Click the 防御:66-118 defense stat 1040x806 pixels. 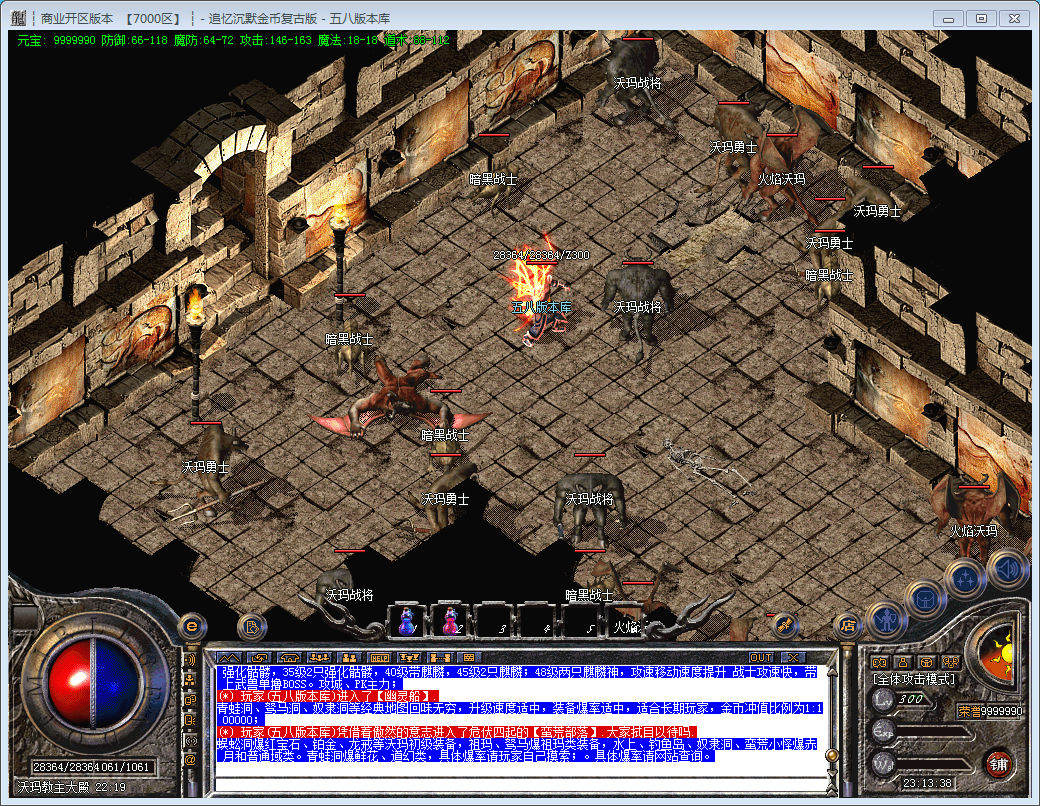[x=135, y=40]
